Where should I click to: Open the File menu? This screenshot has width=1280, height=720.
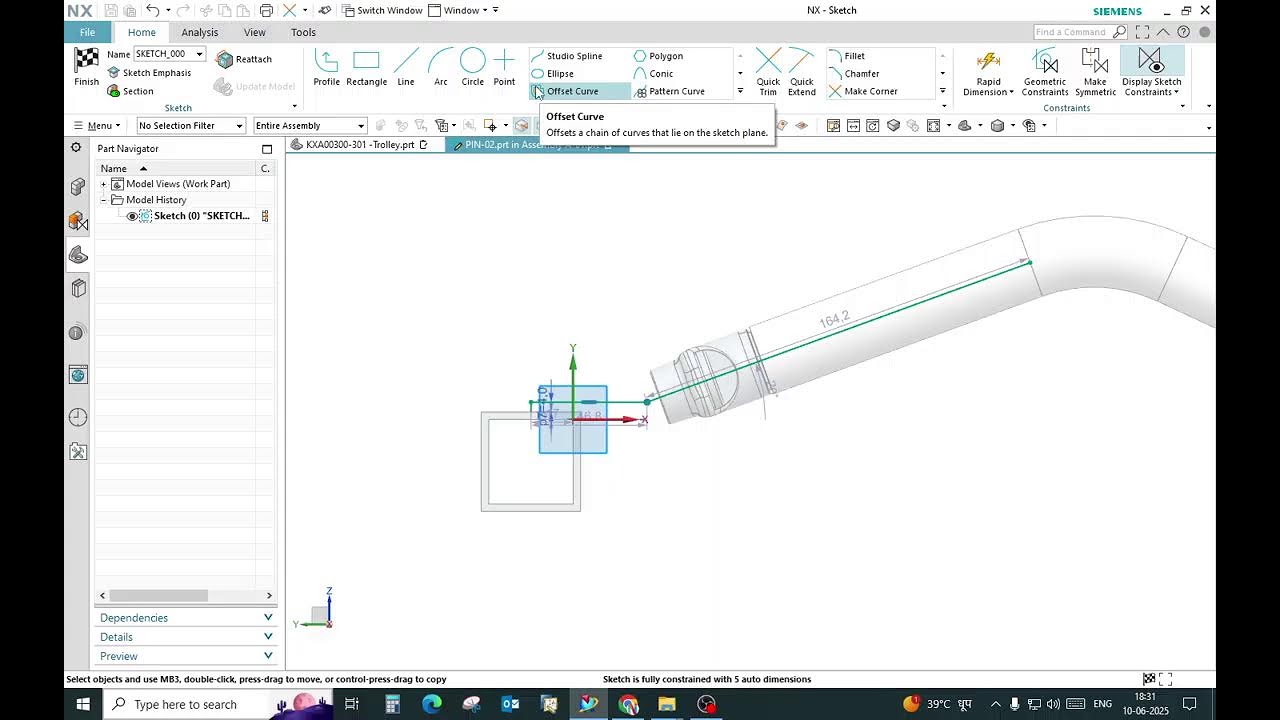tap(88, 32)
